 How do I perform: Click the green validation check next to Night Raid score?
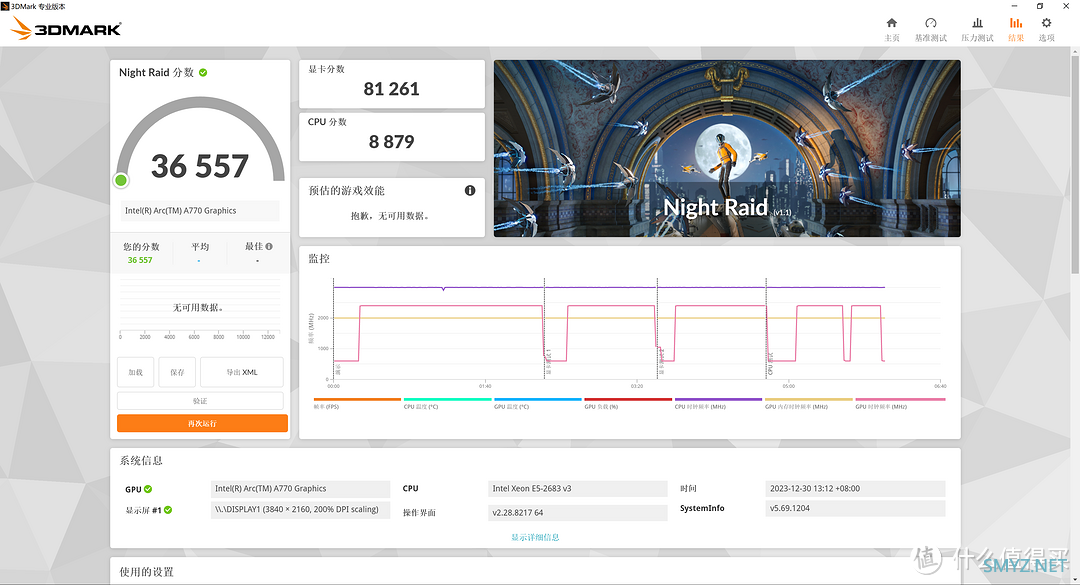tap(203, 72)
